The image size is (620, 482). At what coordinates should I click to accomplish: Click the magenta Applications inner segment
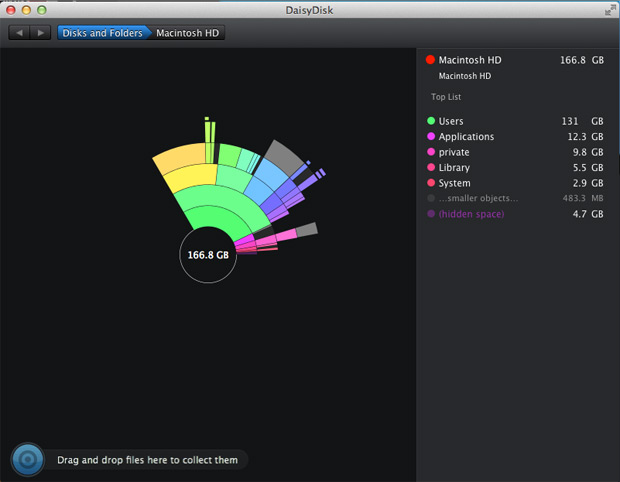click(245, 240)
